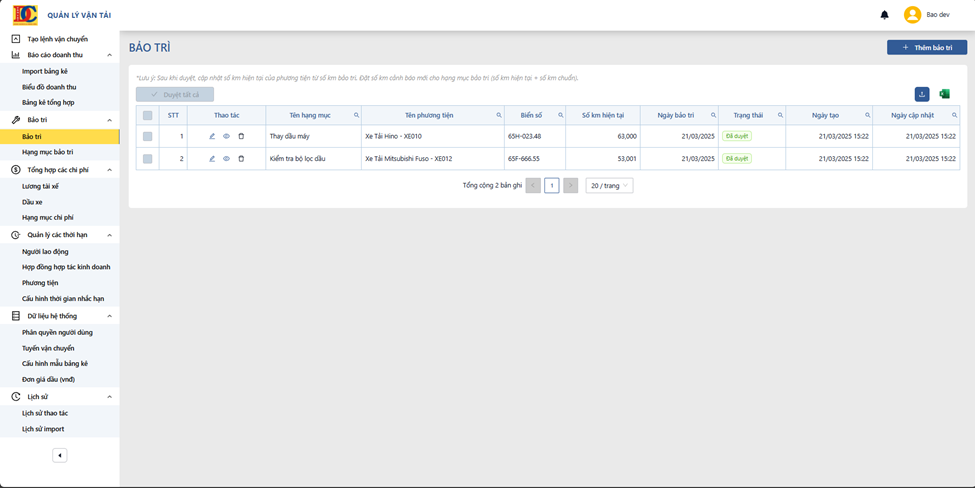This screenshot has width=975, height=488.
Task: Go to previous page arrow
Action: coord(533,185)
